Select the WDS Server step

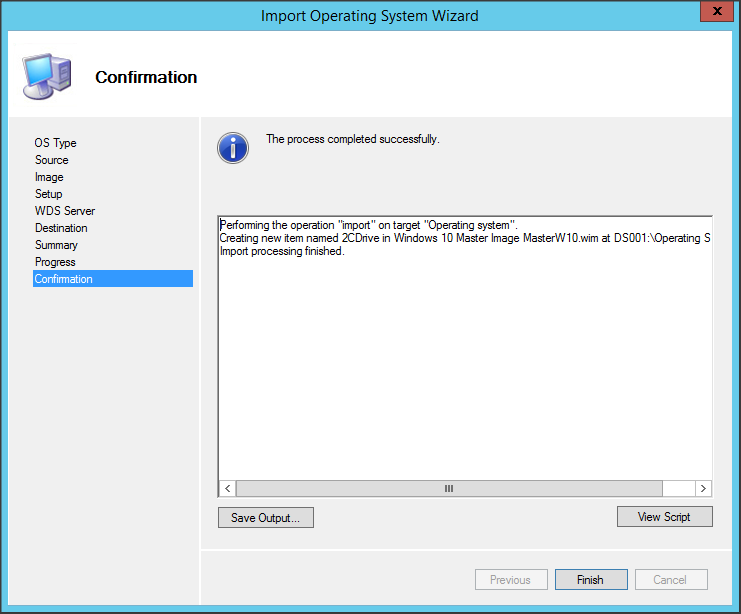[x=65, y=211]
